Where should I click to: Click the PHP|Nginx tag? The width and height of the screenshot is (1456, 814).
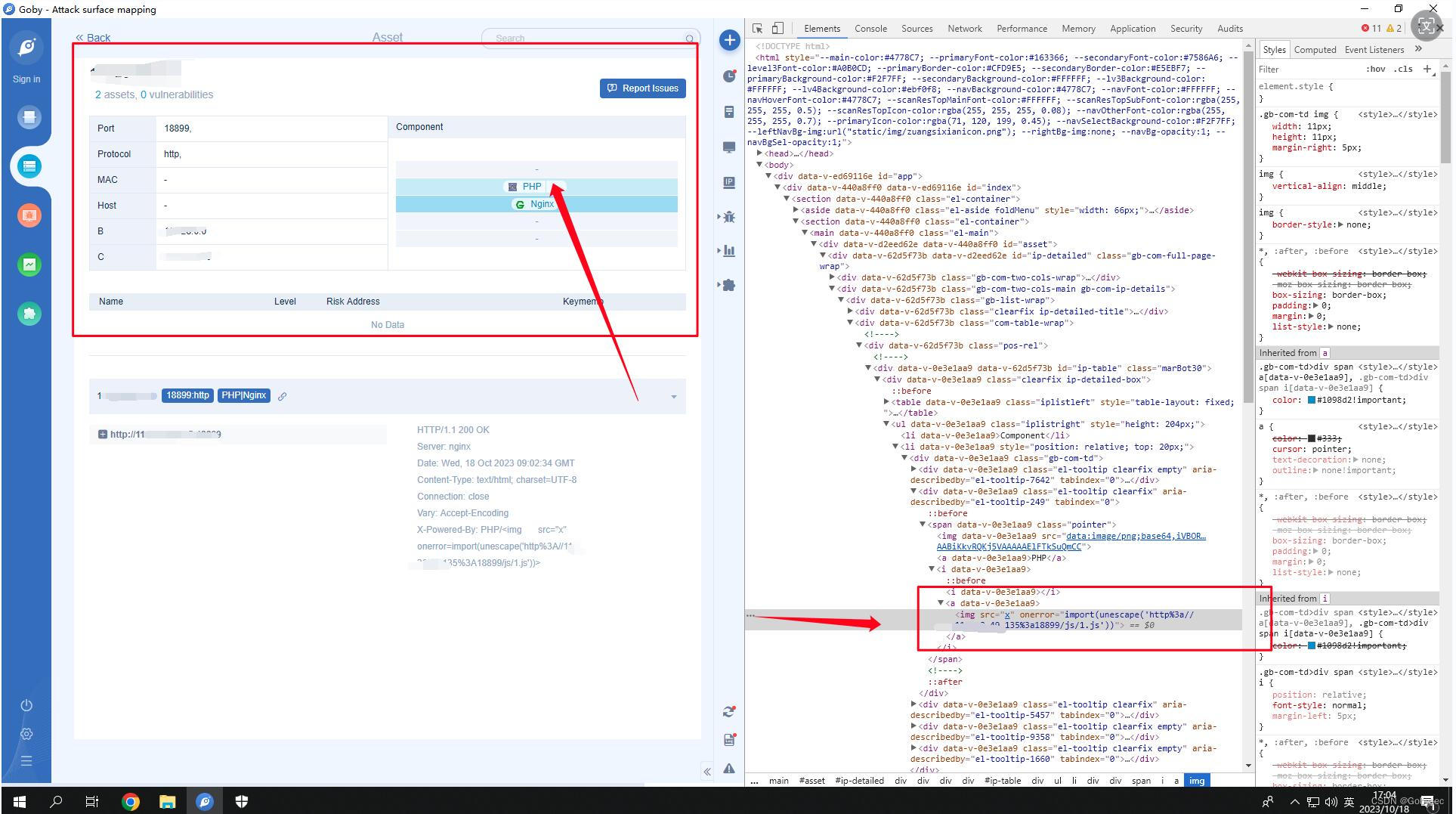click(244, 395)
